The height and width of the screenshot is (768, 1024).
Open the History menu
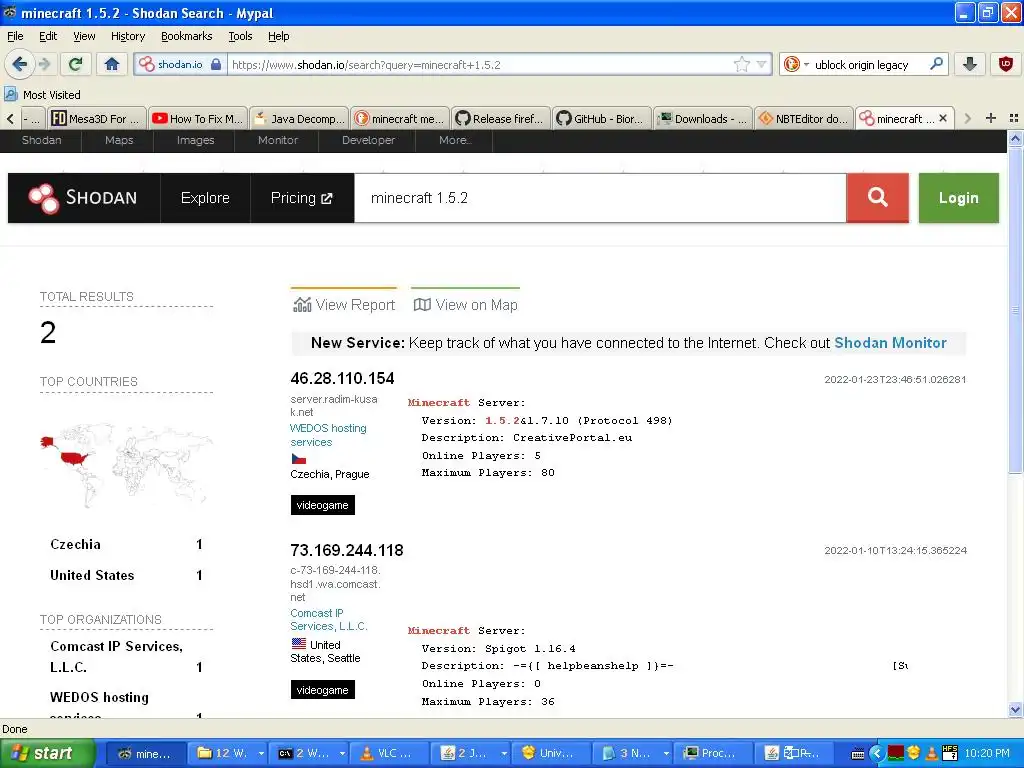[x=128, y=36]
